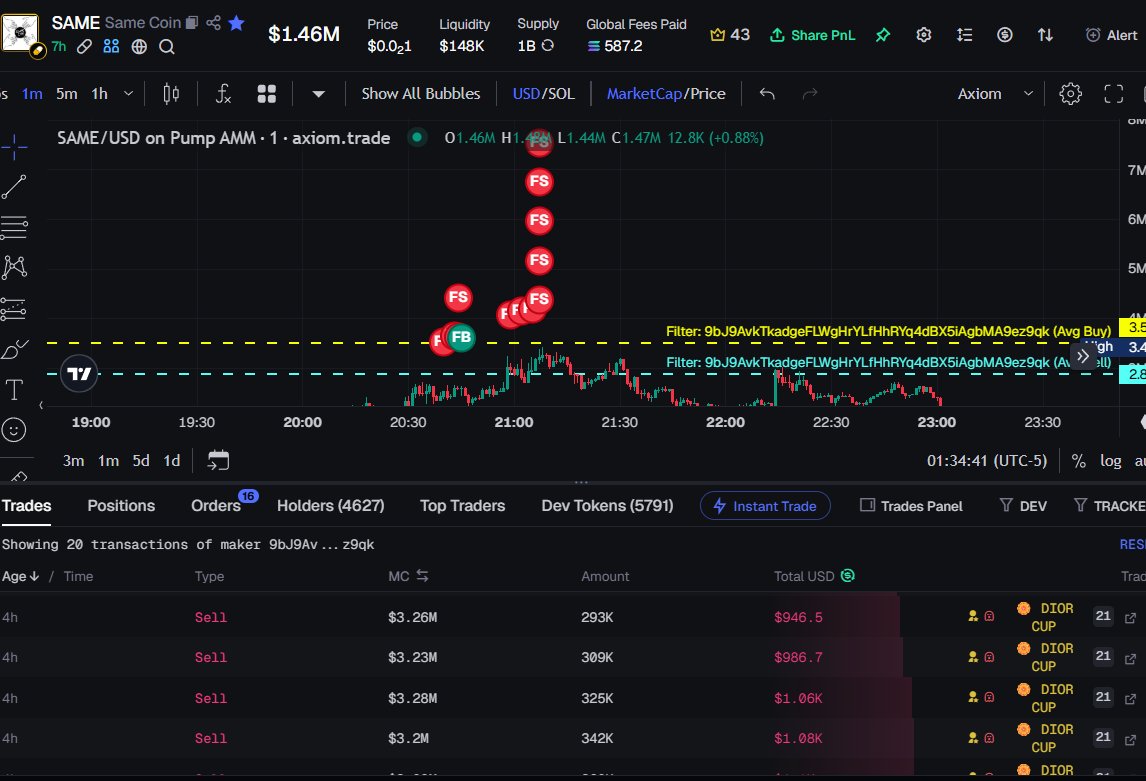The width and height of the screenshot is (1146, 781).
Task: Open the emoji icons tool
Action: [x=14, y=430]
